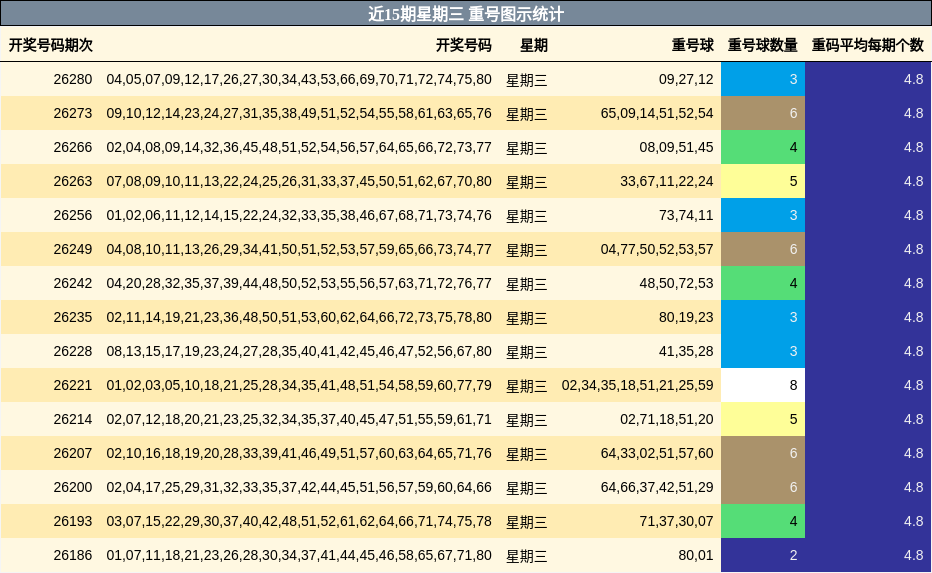Click the brown count cell for draw 26273

tap(763, 113)
